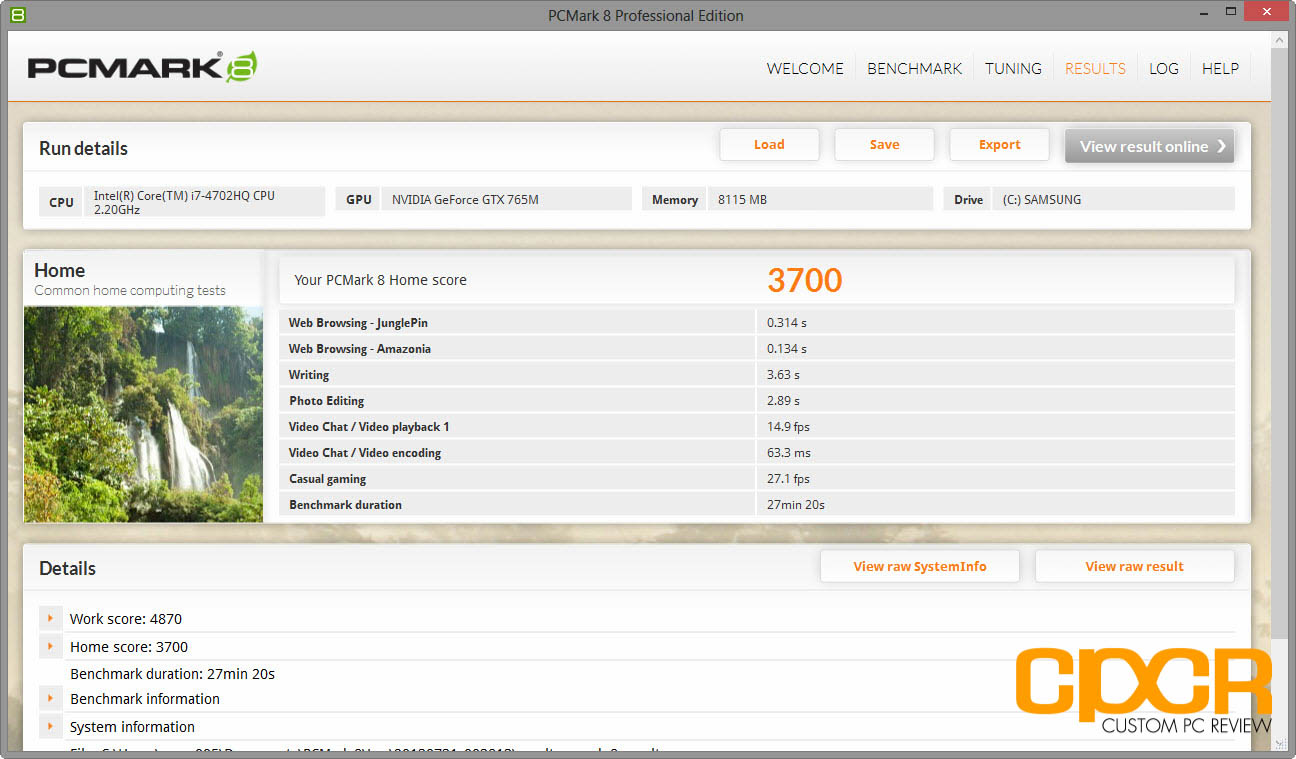Click the PCMark 8 logo
1296x759 pixels.
pyautogui.click(x=142, y=67)
